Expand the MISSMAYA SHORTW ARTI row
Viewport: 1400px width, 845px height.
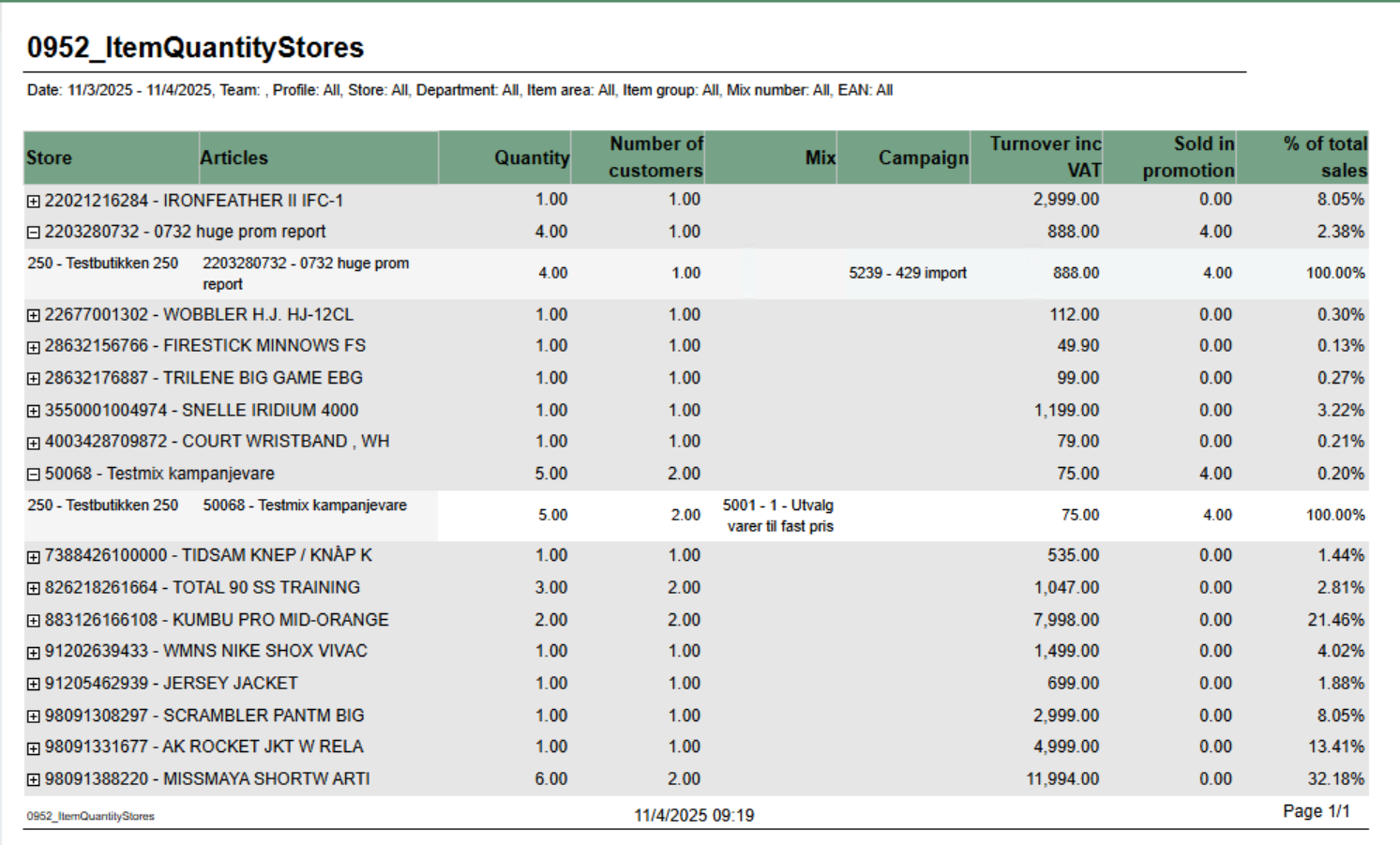point(34,779)
